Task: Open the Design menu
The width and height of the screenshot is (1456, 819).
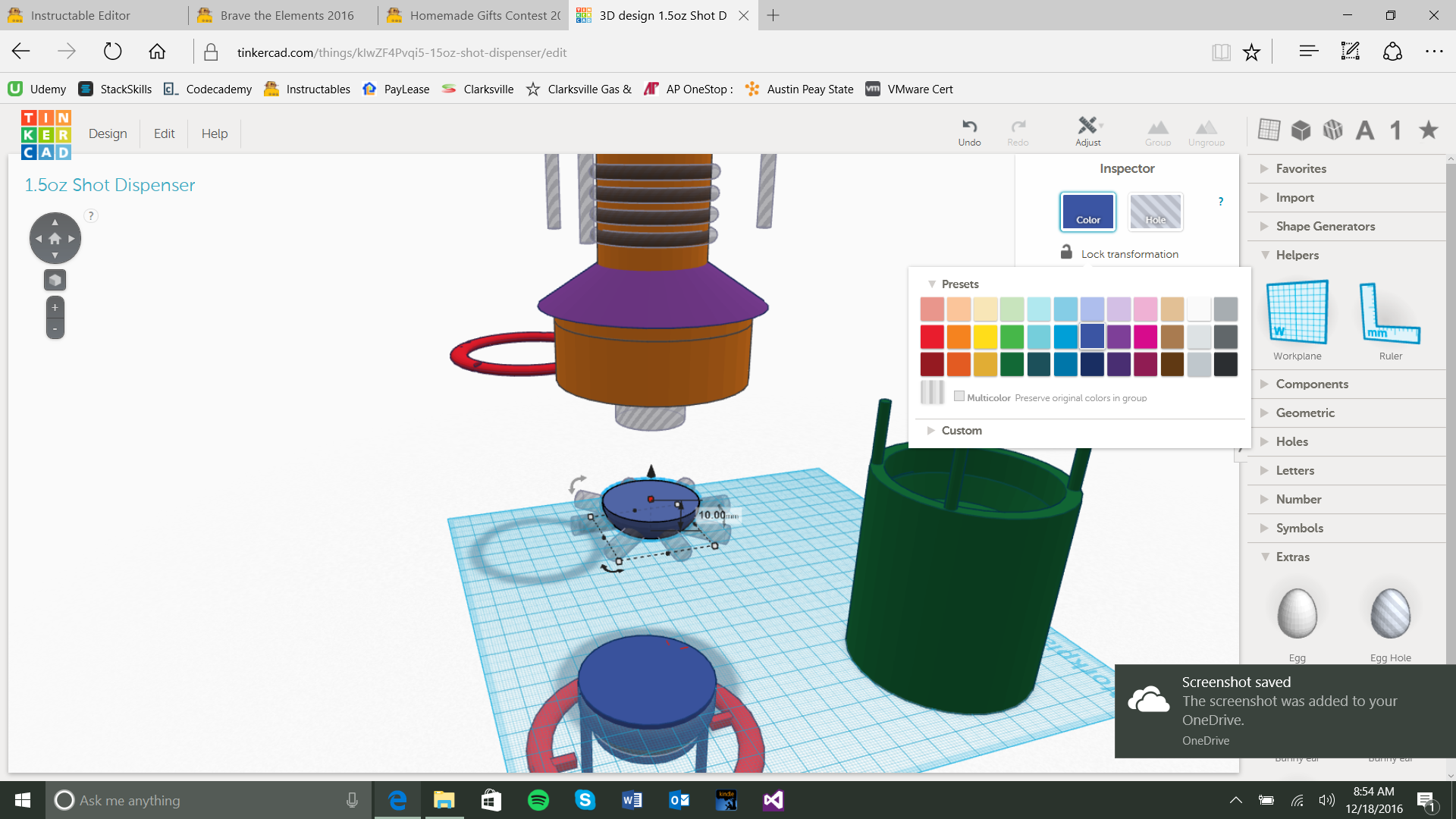Action: coord(108,133)
